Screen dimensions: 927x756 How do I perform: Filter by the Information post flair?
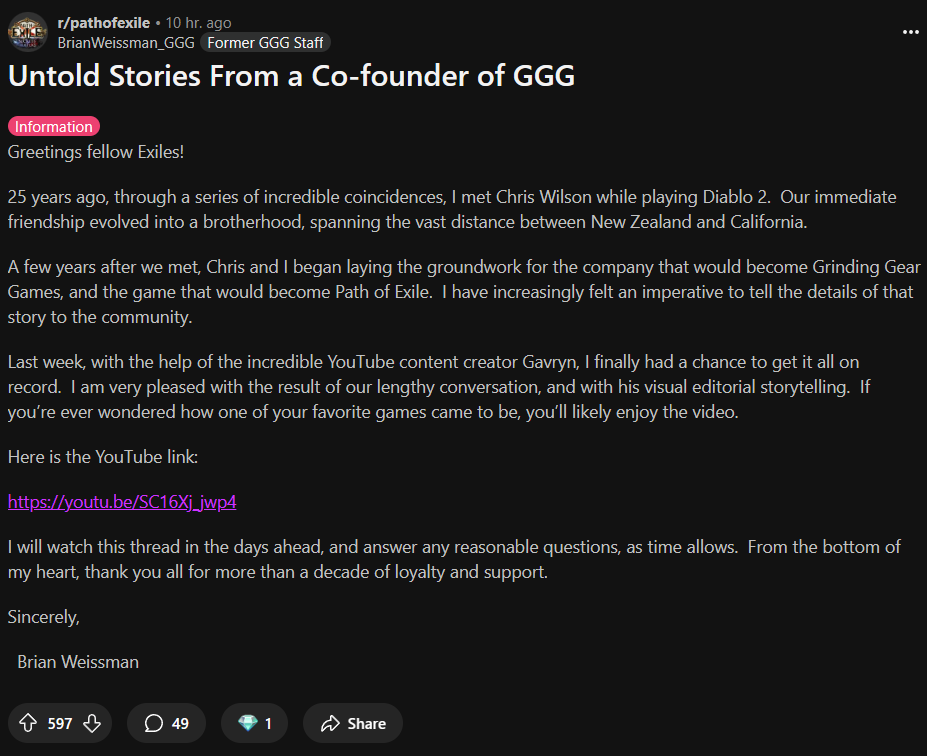54,126
